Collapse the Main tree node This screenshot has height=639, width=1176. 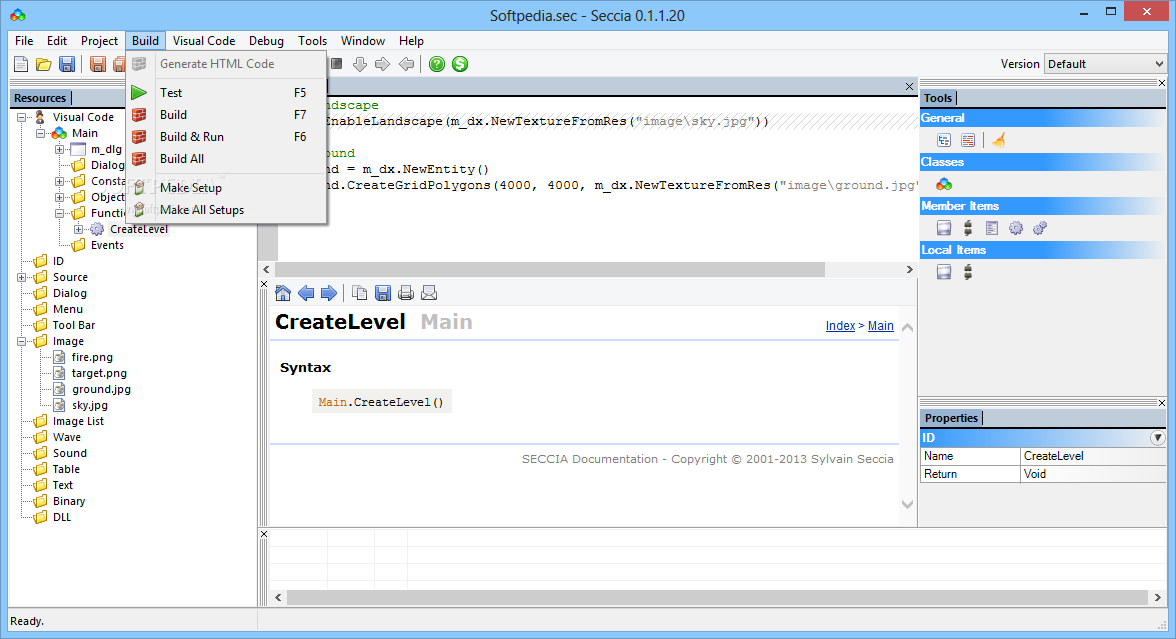click(x=40, y=134)
